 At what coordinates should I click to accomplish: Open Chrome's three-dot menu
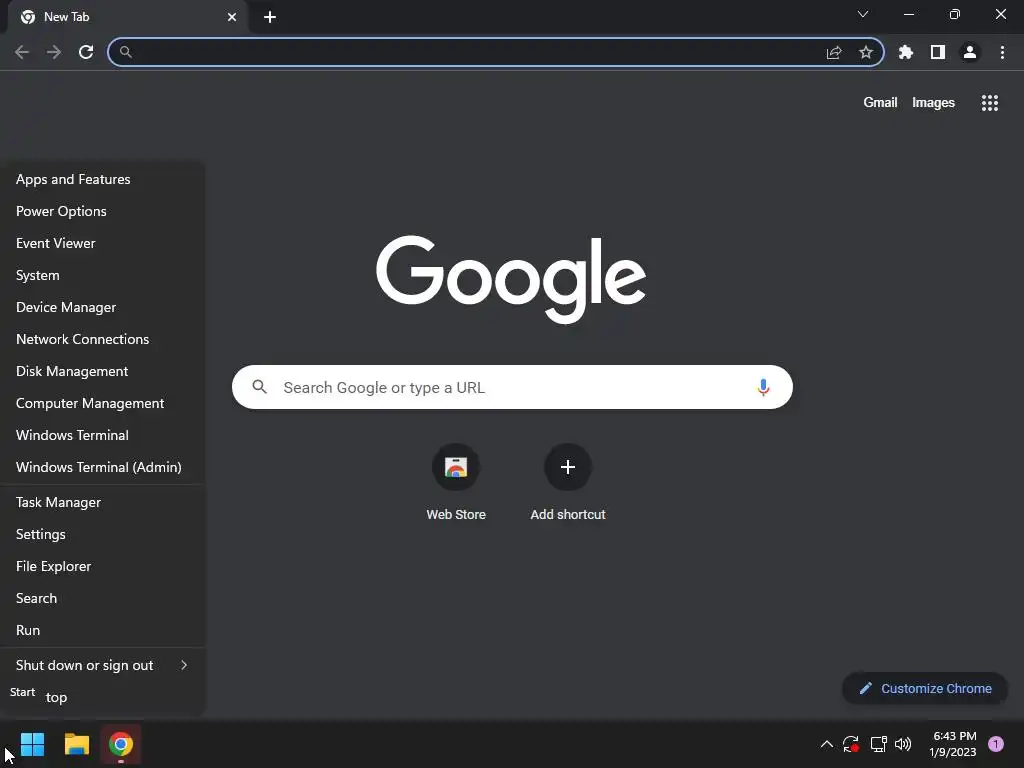(1002, 52)
